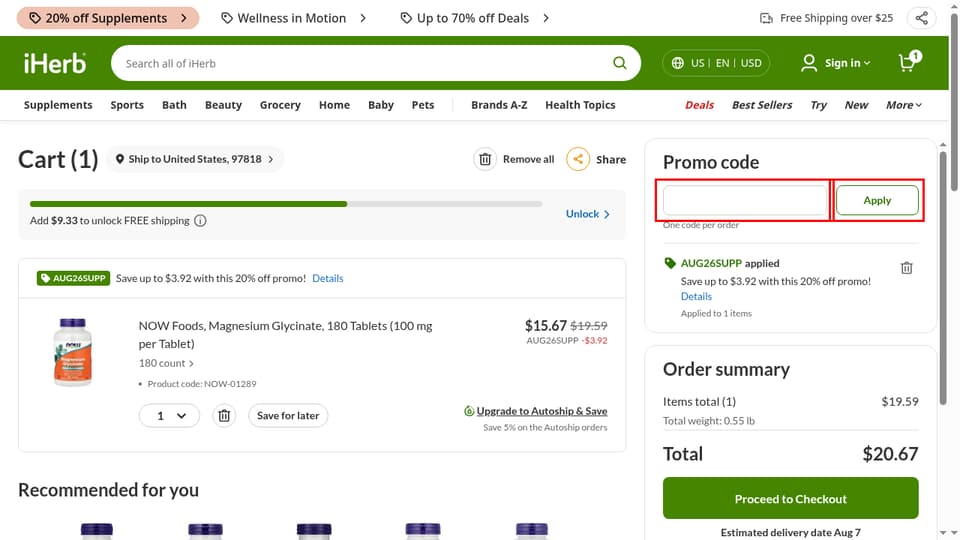Click Product code: NOW-01289 text
This screenshot has height=540, width=960.
(x=202, y=384)
